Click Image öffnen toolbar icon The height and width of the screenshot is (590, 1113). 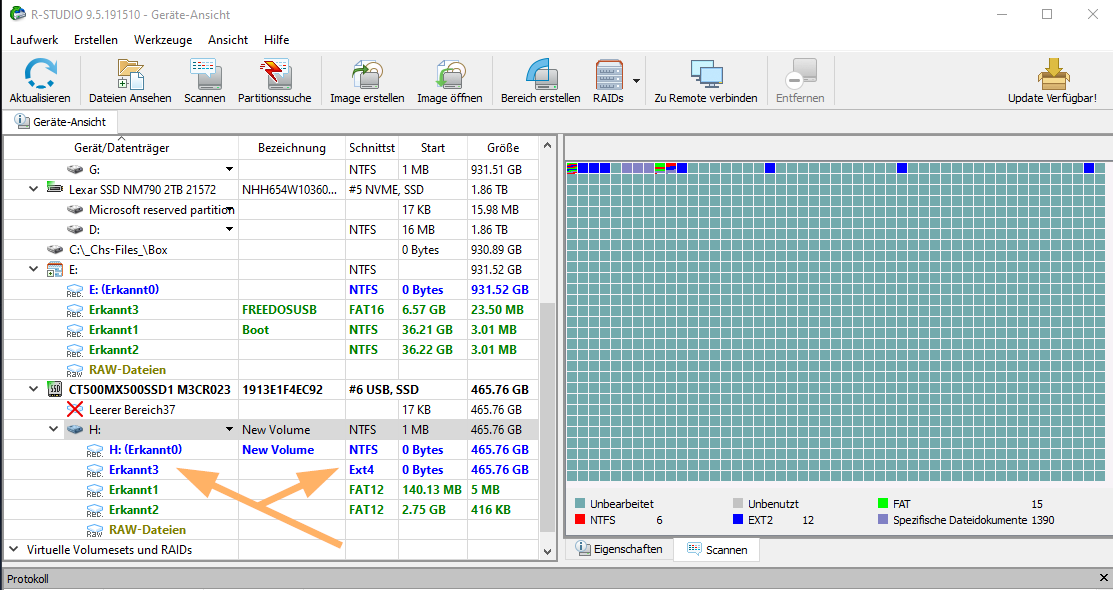(x=450, y=75)
